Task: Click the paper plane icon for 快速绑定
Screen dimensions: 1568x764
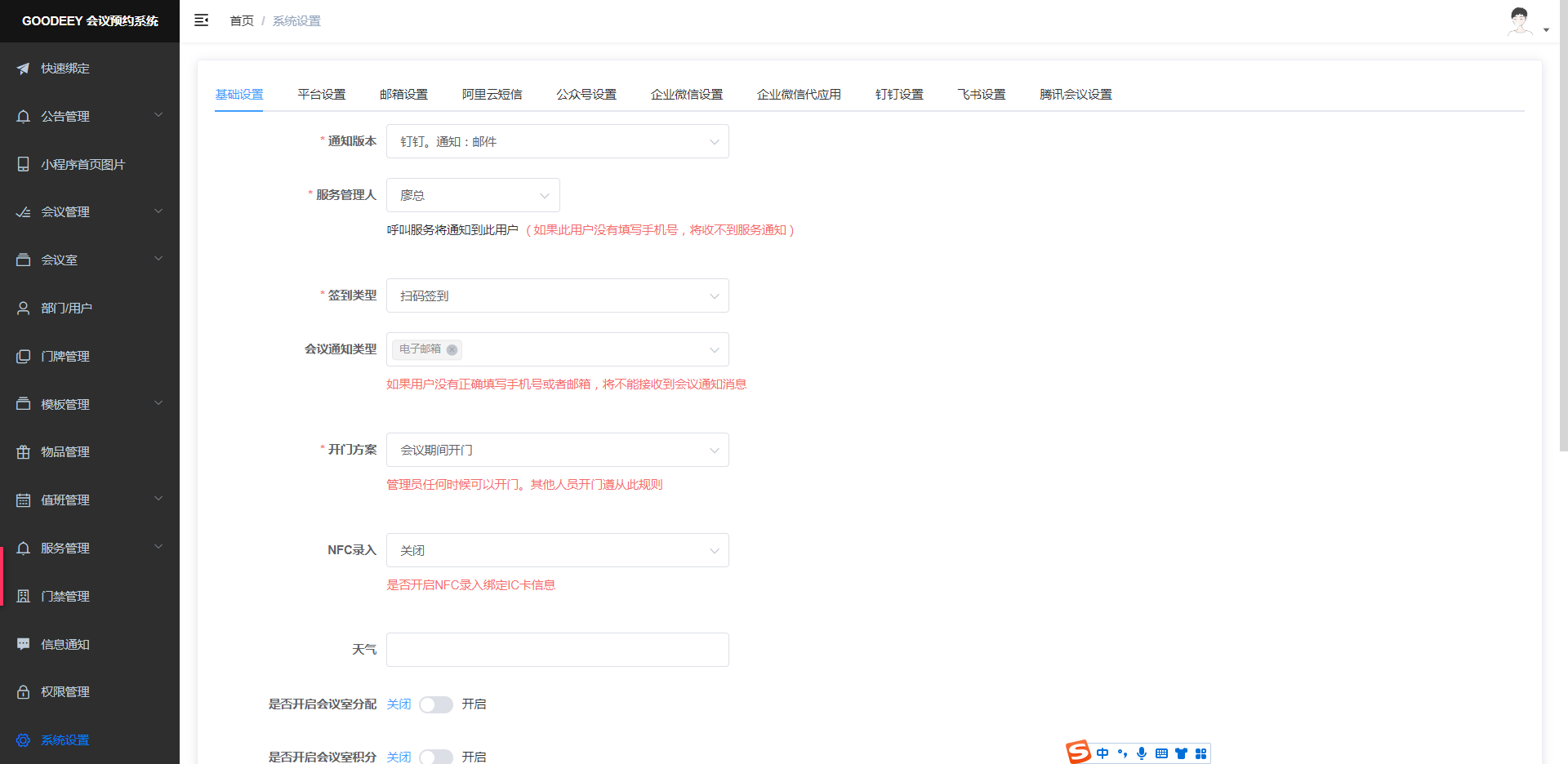Action: (x=23, y=69)
